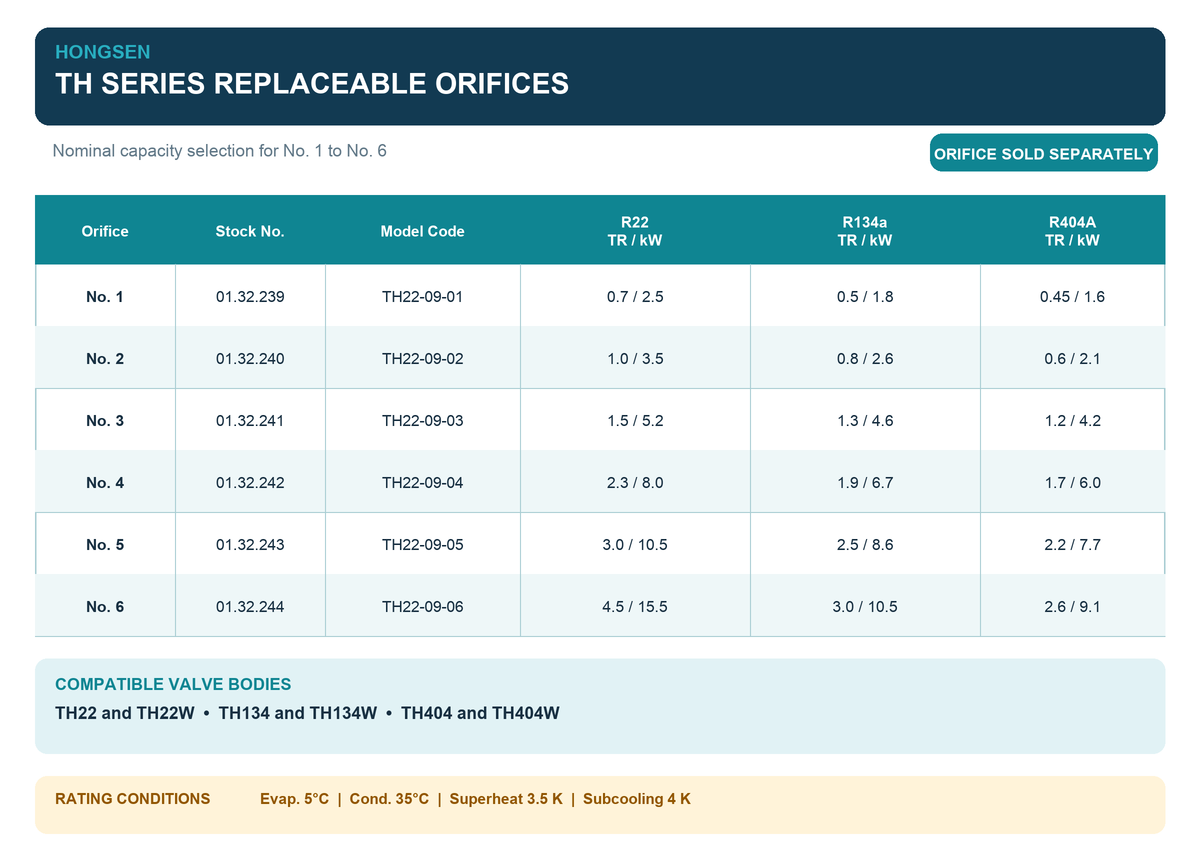Image resolution: width=1200 pixels, height=850 pixels.
Task: Click stock number 01.32.240
Action: (250, 359)
